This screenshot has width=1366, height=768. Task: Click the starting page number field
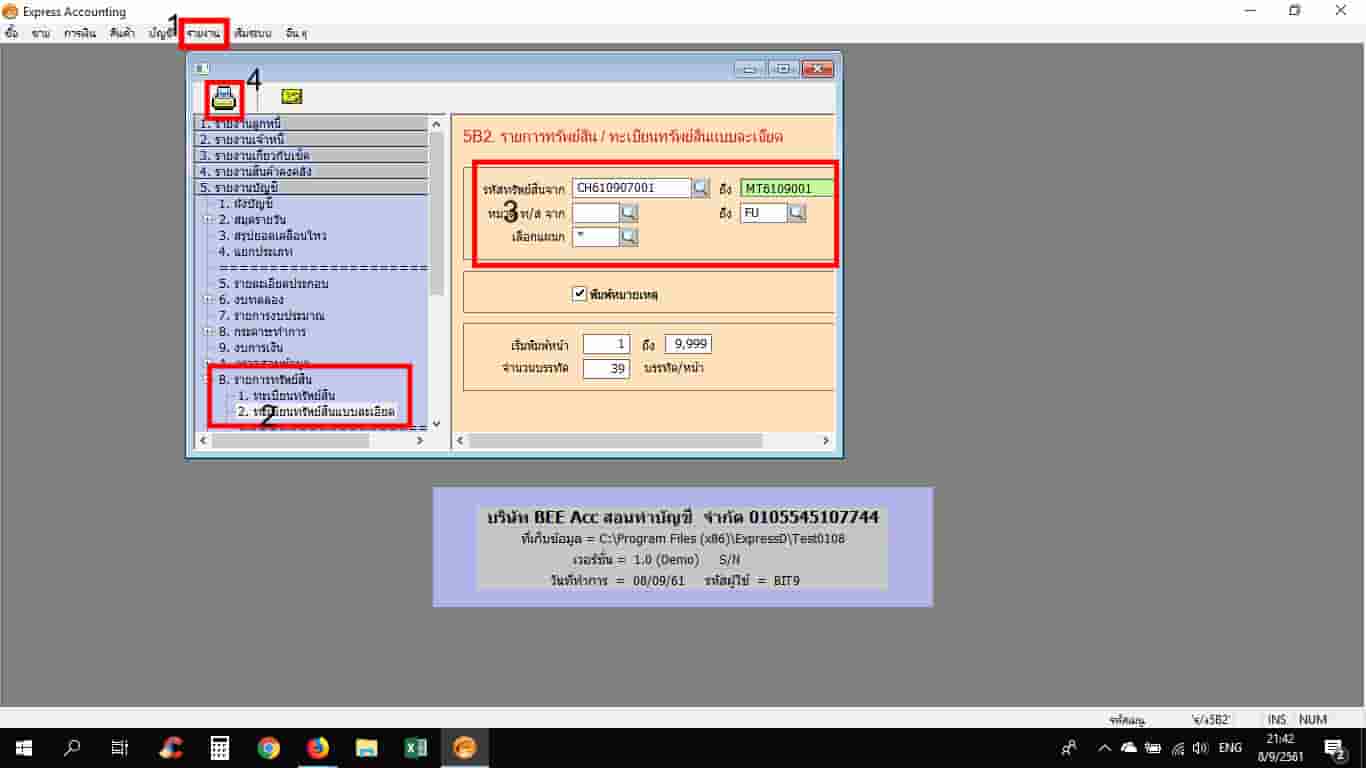click(x=606, y=344)
